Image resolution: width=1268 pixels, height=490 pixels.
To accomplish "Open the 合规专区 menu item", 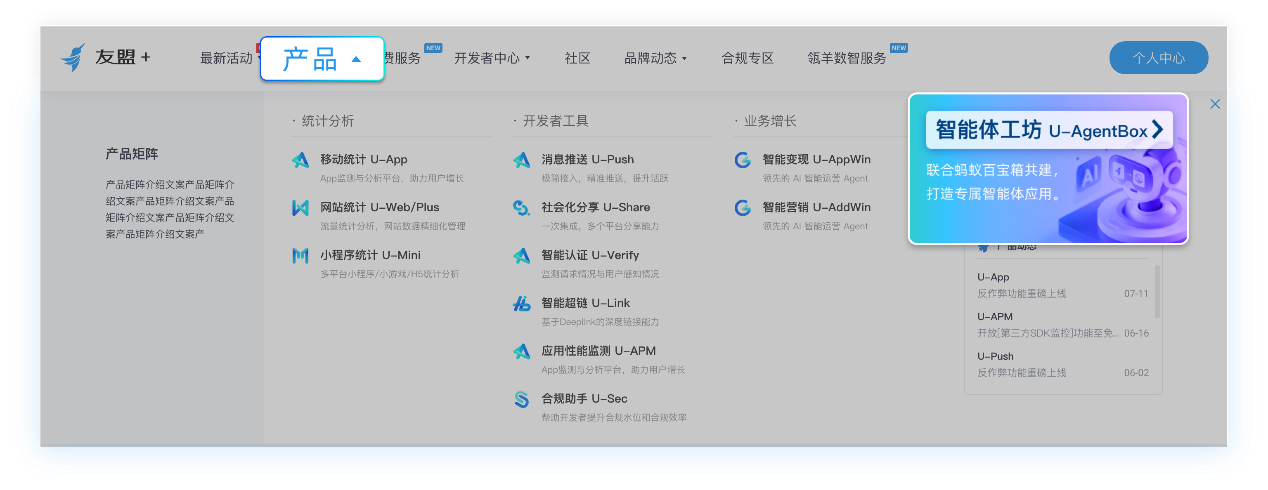I will (747, 58).
